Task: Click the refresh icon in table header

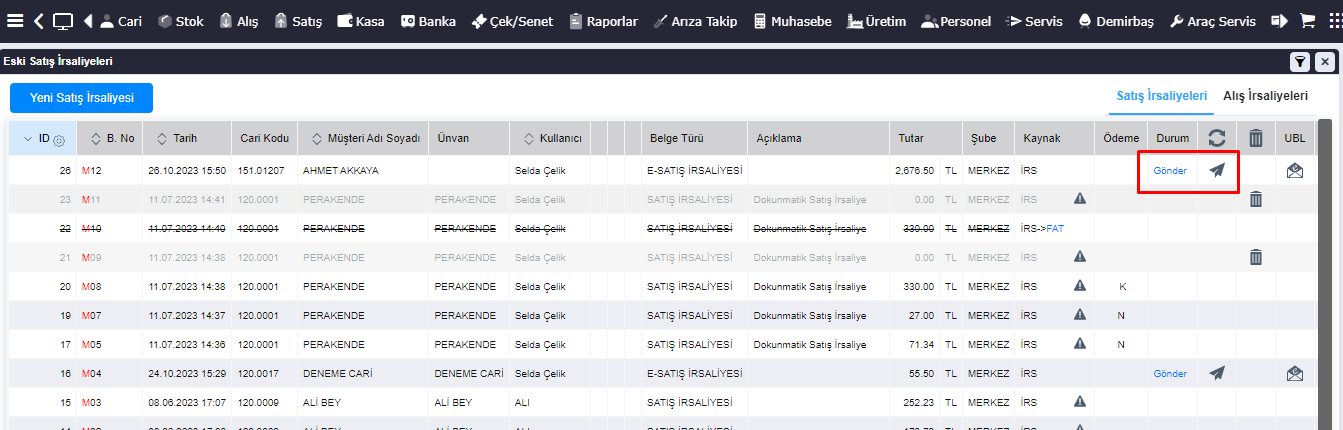Action: click(1216, 139)
